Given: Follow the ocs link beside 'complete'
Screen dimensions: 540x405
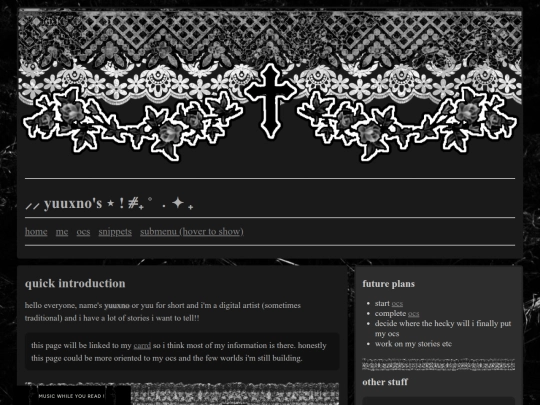Looking at the screenshot, I should (413, 313).
